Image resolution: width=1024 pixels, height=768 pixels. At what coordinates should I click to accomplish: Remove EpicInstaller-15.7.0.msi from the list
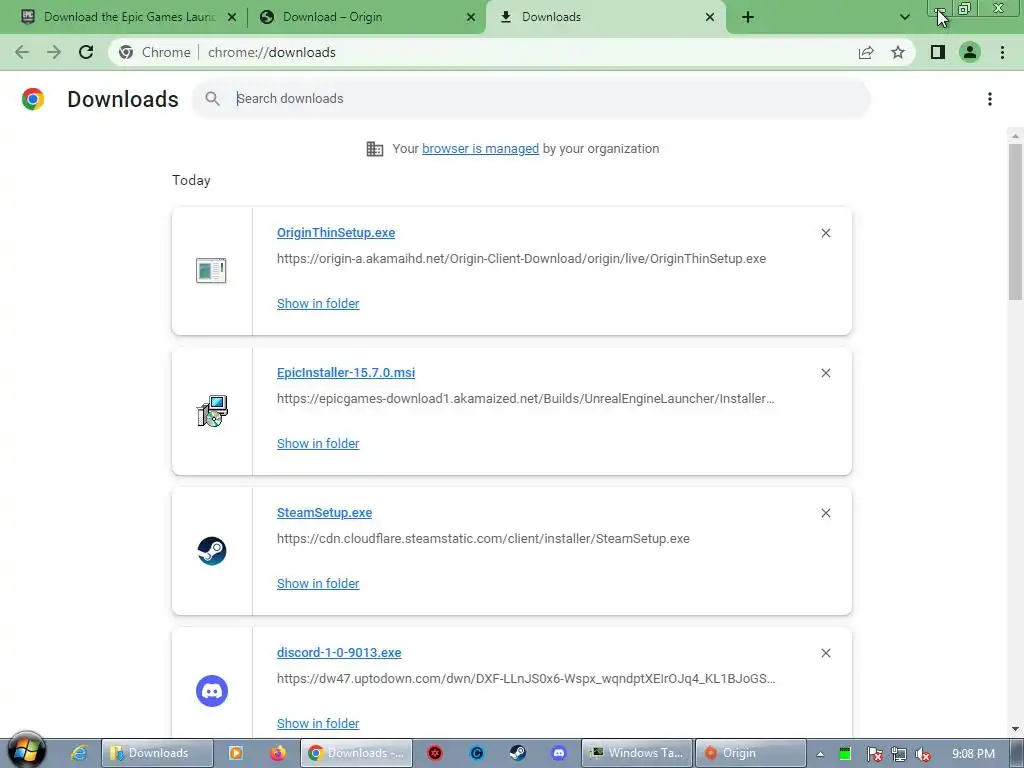coord(825,373)
